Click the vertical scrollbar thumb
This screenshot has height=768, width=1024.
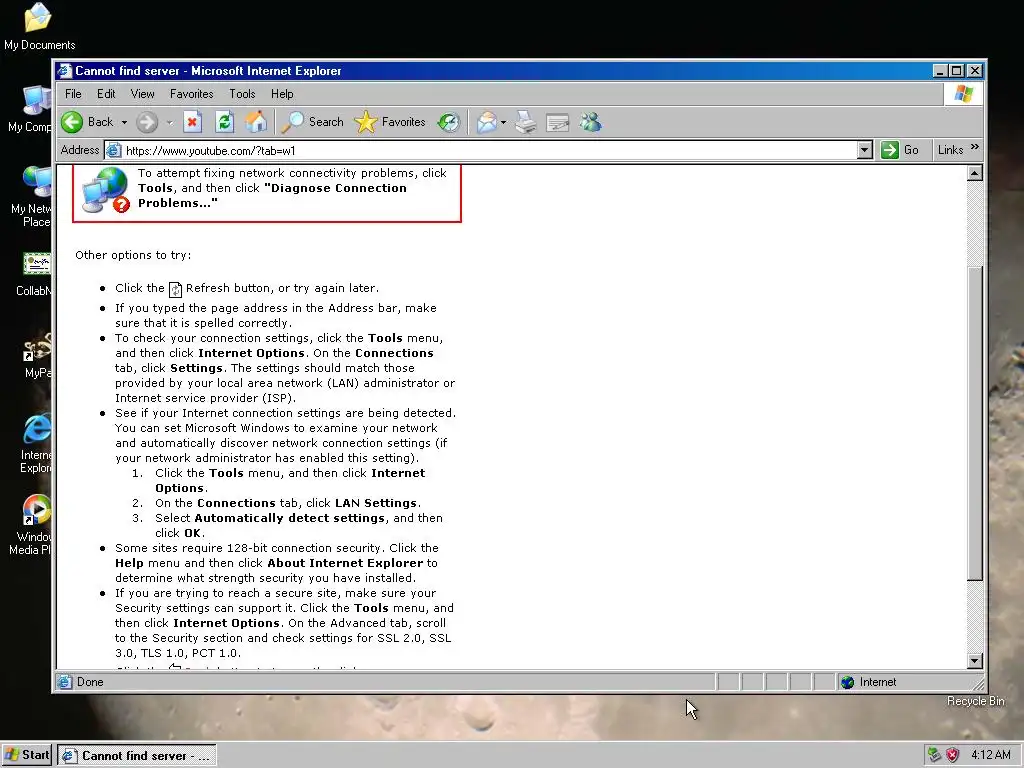[974, 423]
